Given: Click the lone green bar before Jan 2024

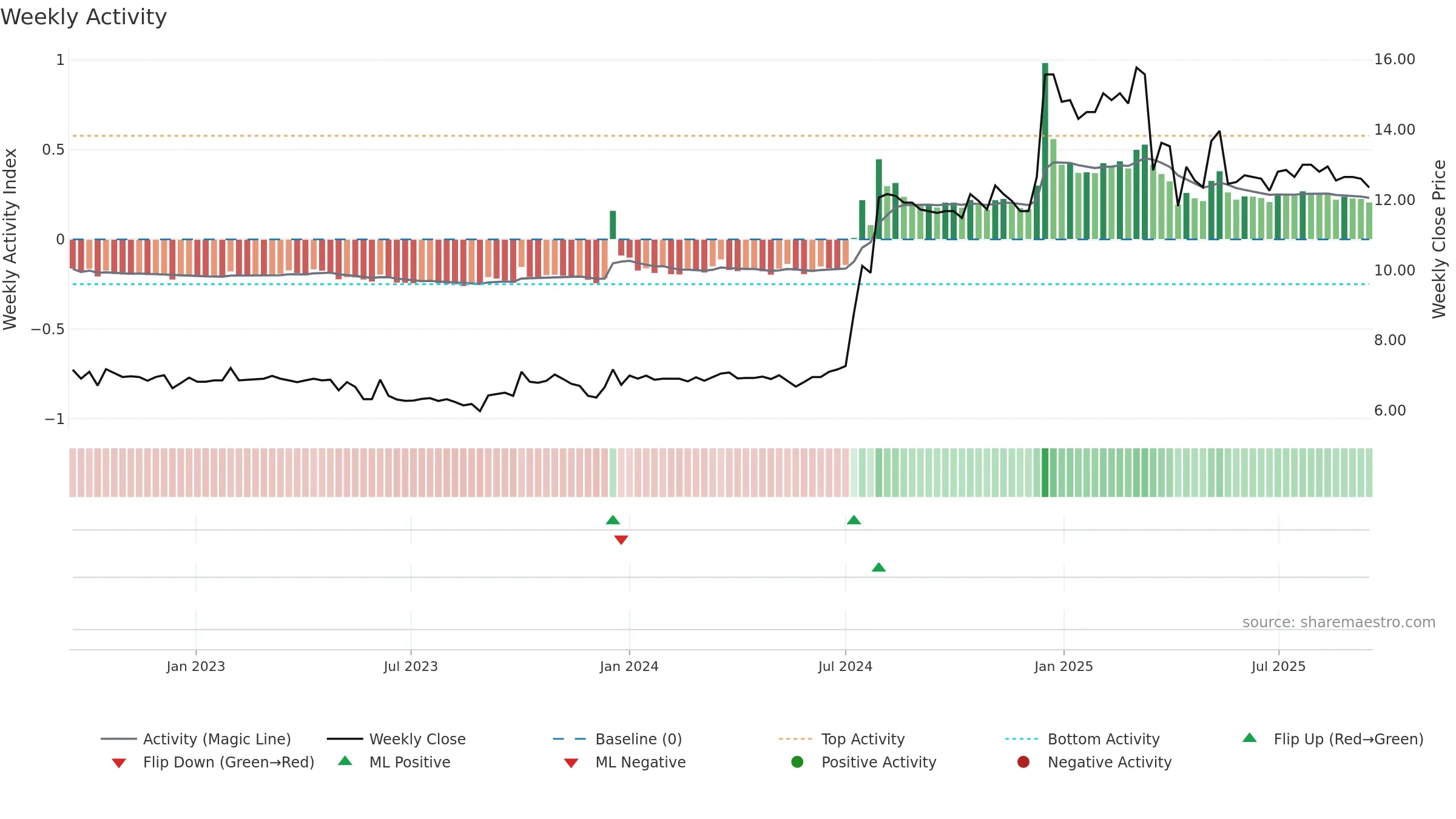Looking at the screenshot, I should point(613,225).
